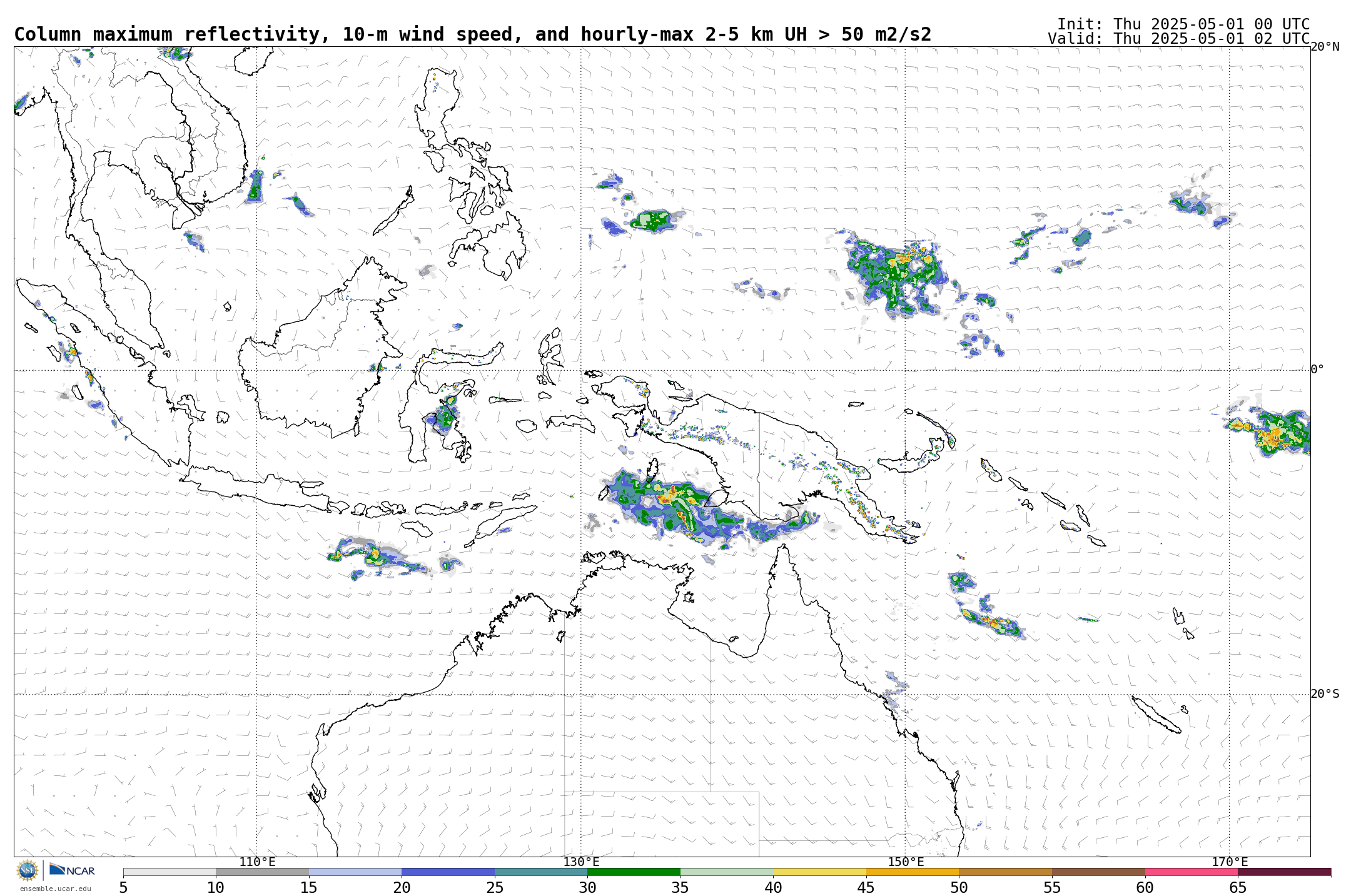Click the 170°E longitude label
This screenshot has width=1351, height=896.
[1230, 862]
